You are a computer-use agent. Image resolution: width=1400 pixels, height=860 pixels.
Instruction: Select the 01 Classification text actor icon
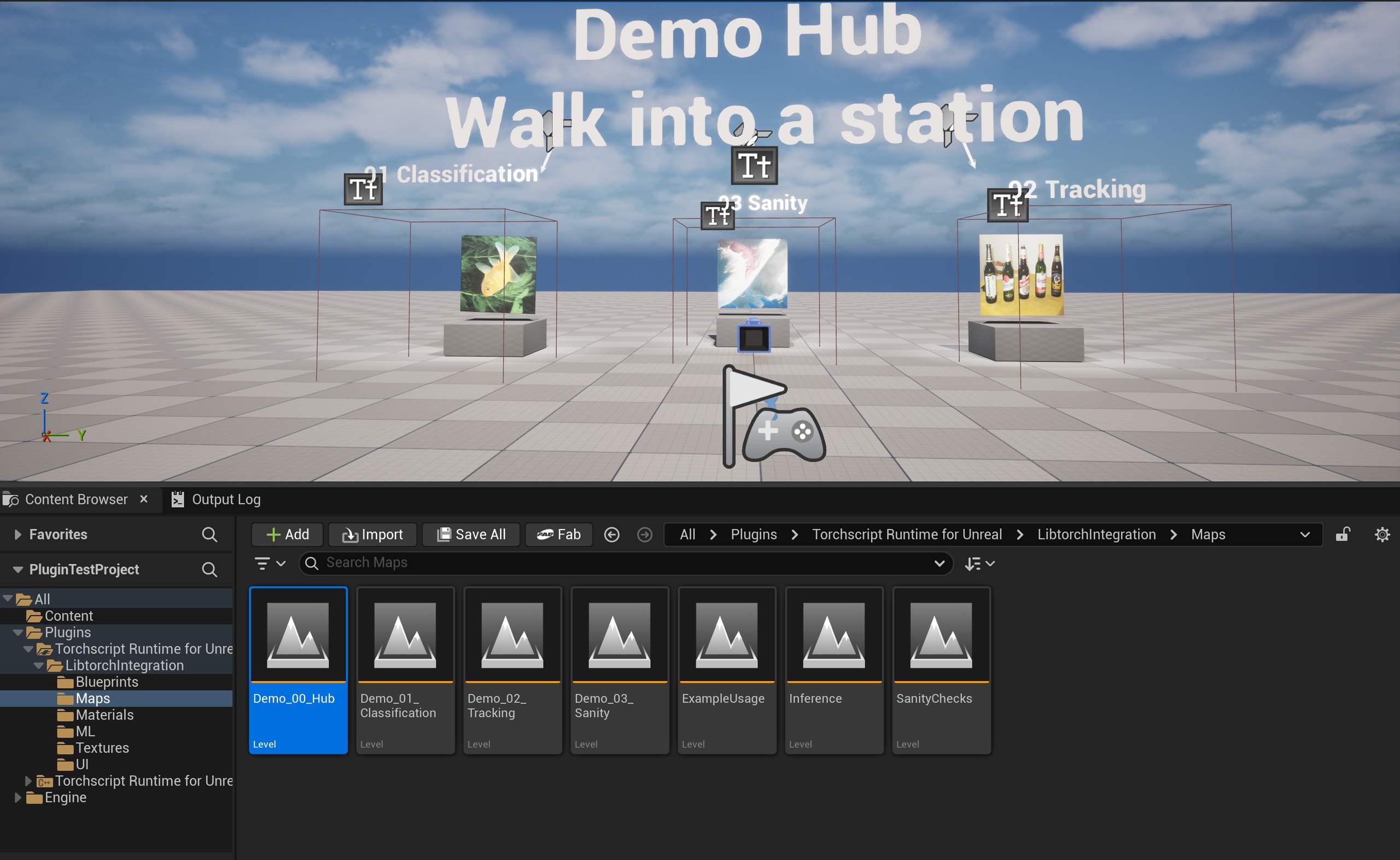(363, 189)
